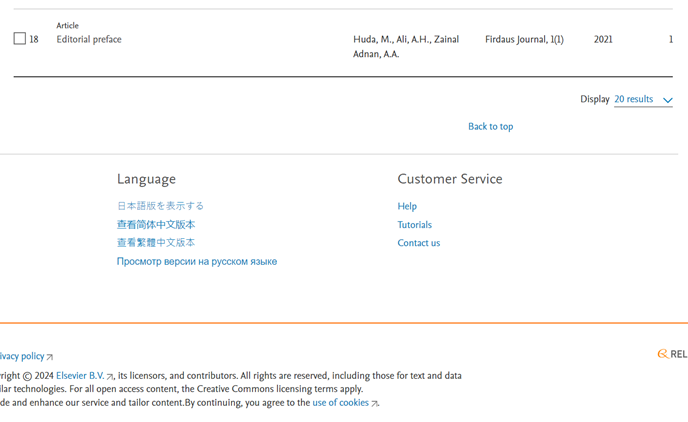Open the "Editorial preface" article
Screen dimensions: 688x422
coord(89,40)
